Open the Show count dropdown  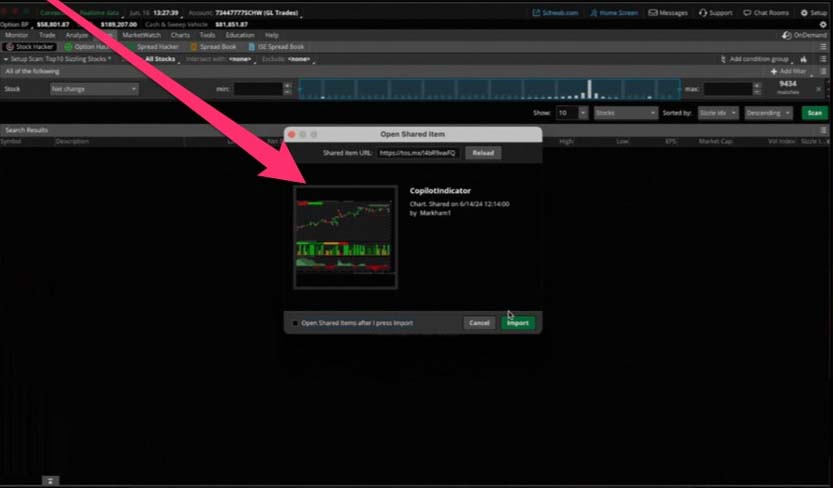pos(572,113)
